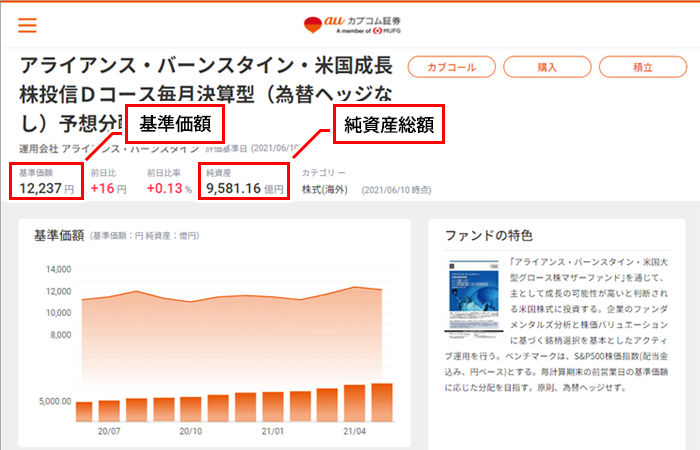Viewport: 700px width, 450px height.
Task: Select the 9,581.16 億円 net assets value
Action: (x=244, y=188)
